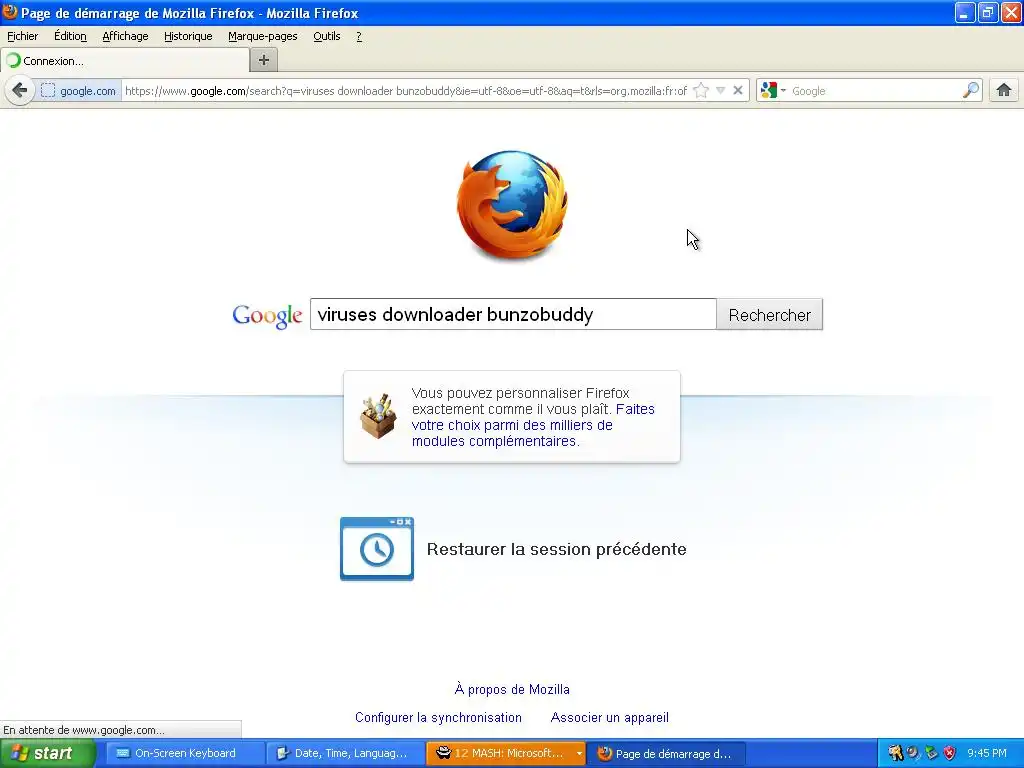The image size is (1024, 768).
Task: Click the add-ons toolbox icon
Action: click(378, 416)
